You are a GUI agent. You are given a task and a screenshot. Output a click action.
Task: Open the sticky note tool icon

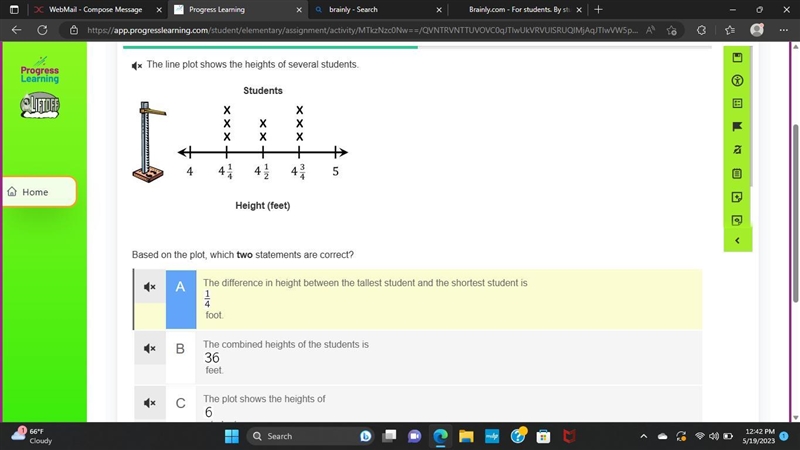click(737, 197)
